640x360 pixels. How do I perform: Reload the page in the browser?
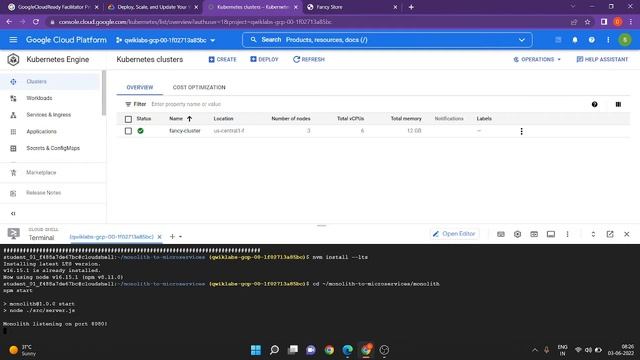pos(36,22)
